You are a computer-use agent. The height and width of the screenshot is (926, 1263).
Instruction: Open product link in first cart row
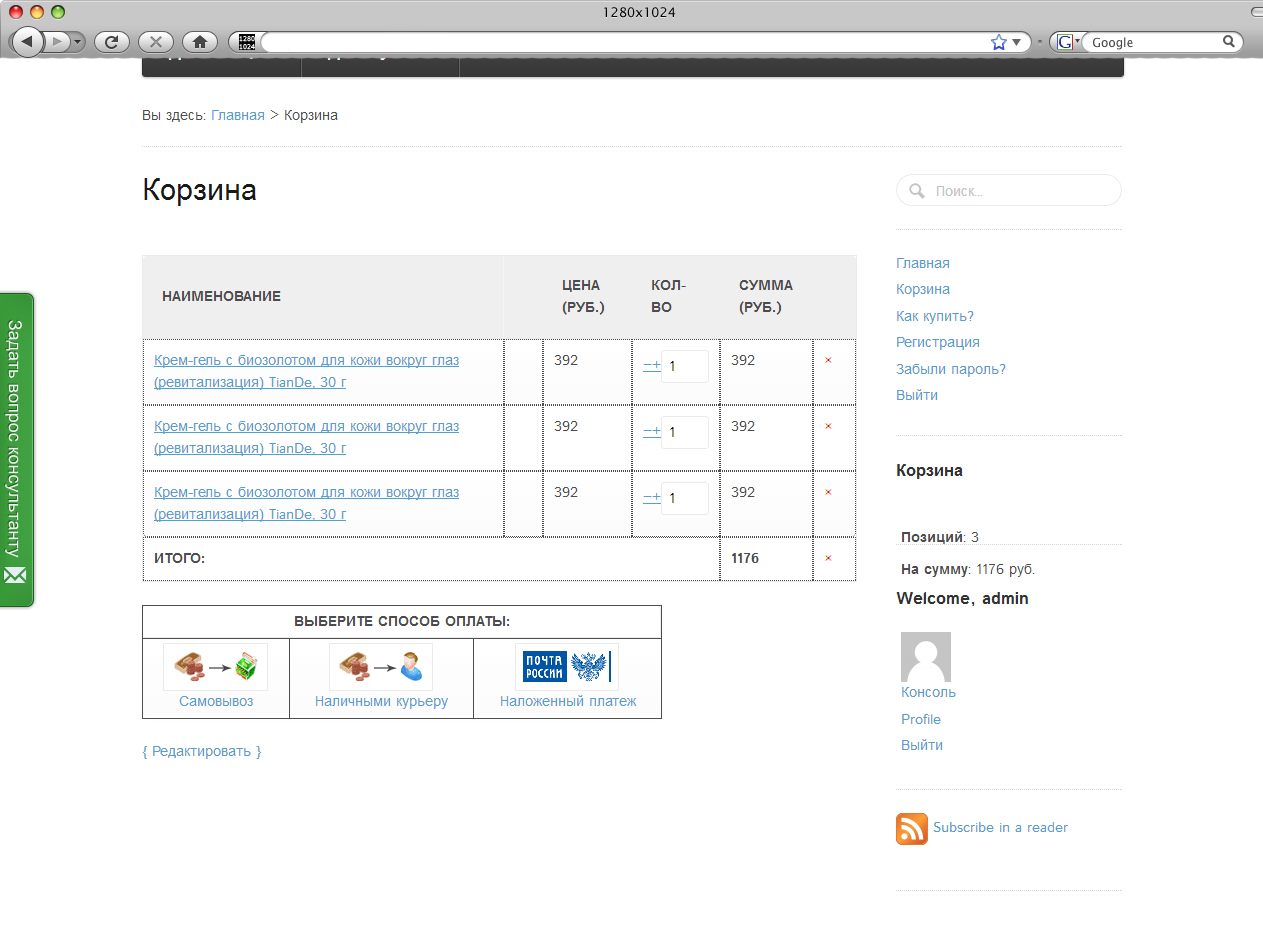click(x=306, y=371)
